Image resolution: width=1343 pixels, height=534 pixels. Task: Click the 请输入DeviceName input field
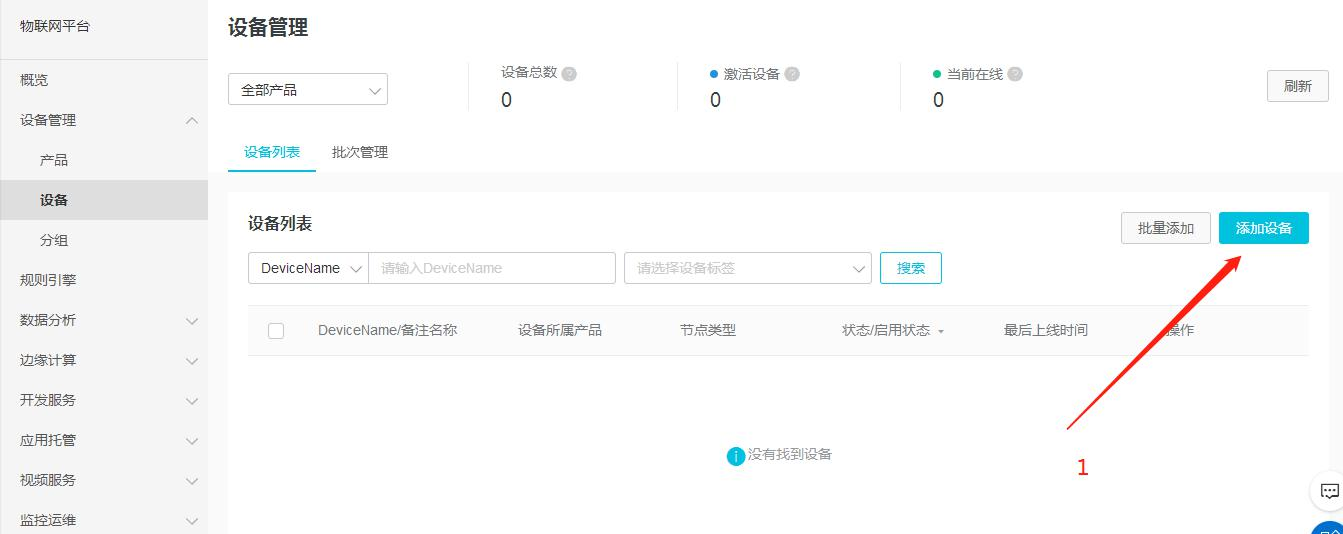point(491,268)
